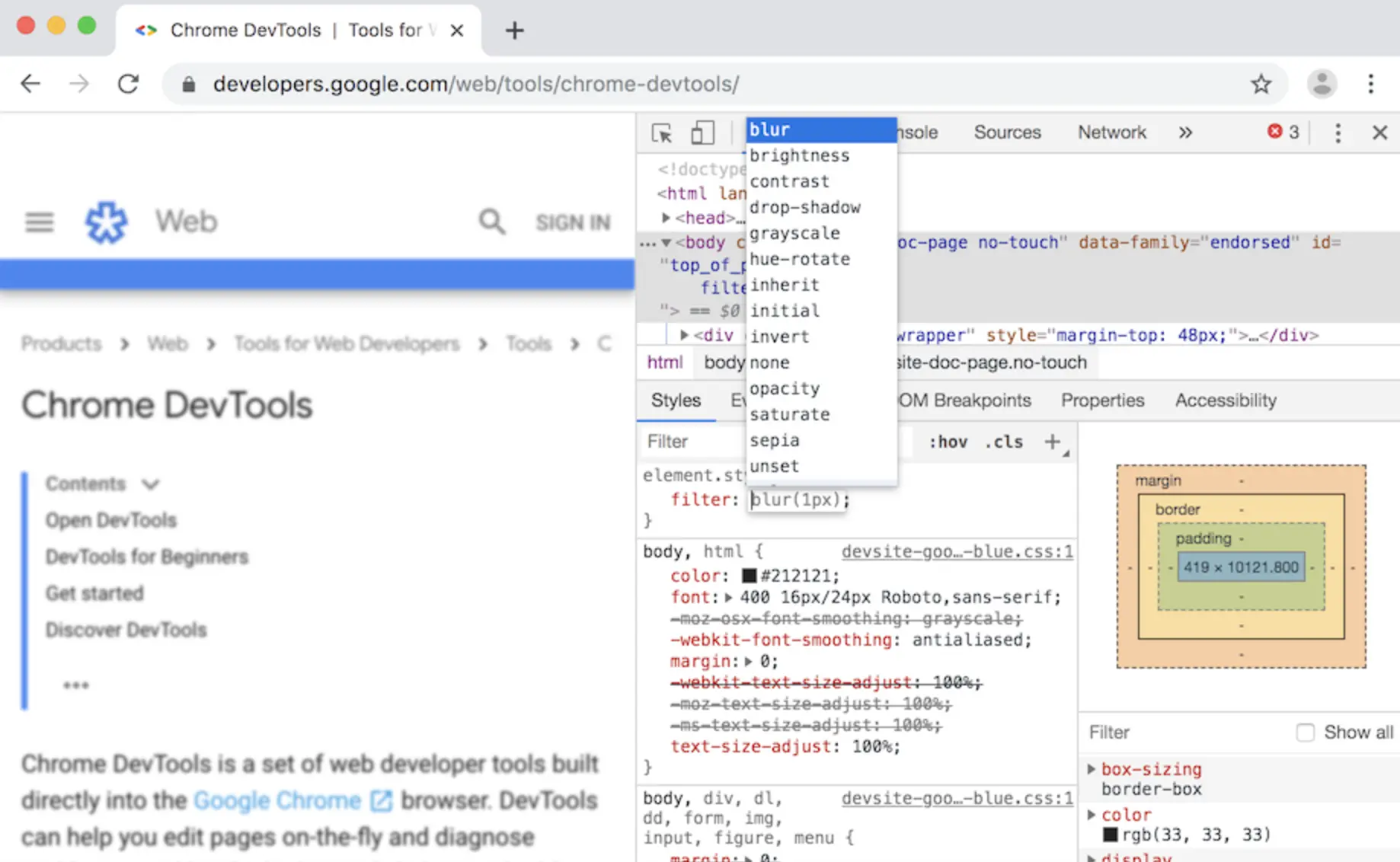This screenshot has height=862, width=1400.
Task: Click the view site info lock icon
Action: [189, 85]
